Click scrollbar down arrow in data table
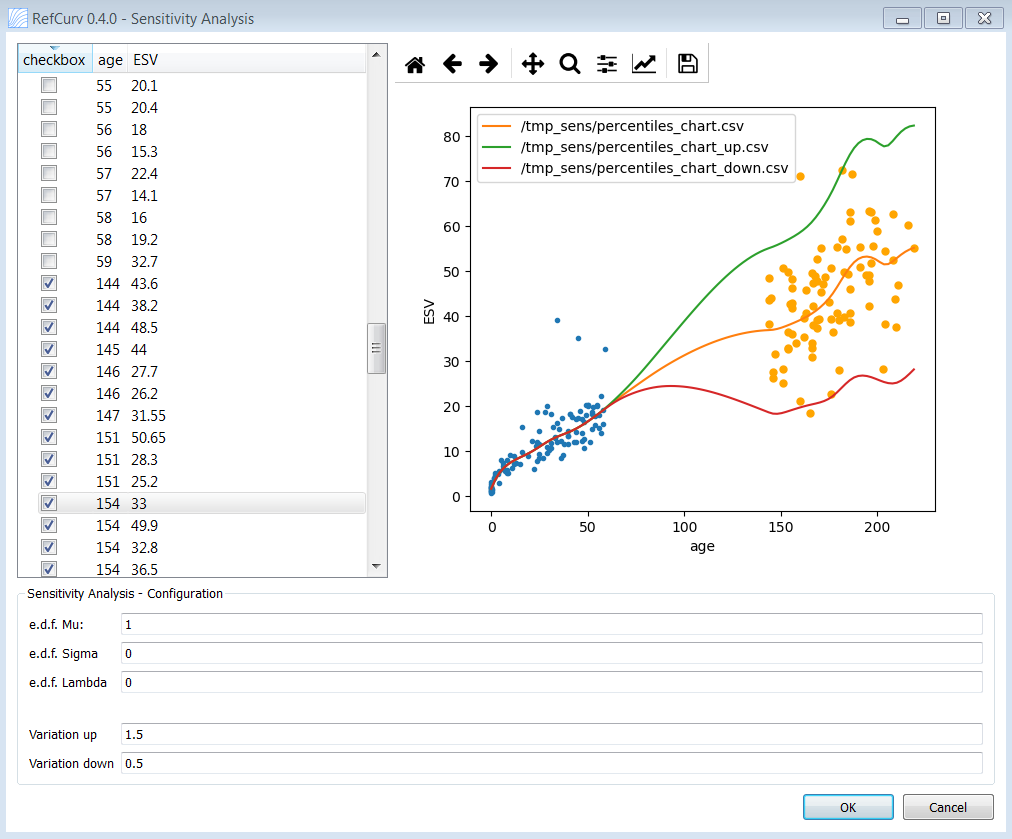 pos(376,567)
